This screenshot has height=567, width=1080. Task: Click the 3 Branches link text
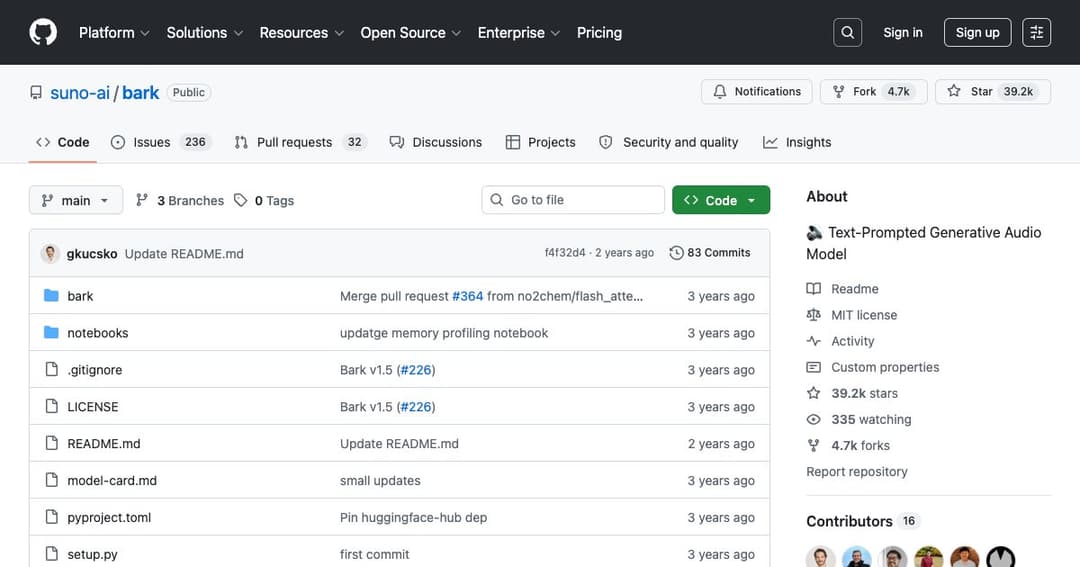tap(190, 200)
